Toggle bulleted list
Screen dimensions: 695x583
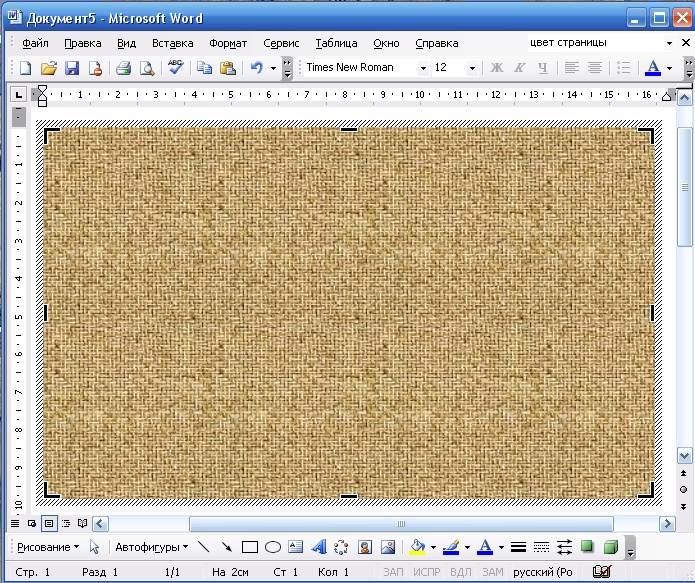624,68
